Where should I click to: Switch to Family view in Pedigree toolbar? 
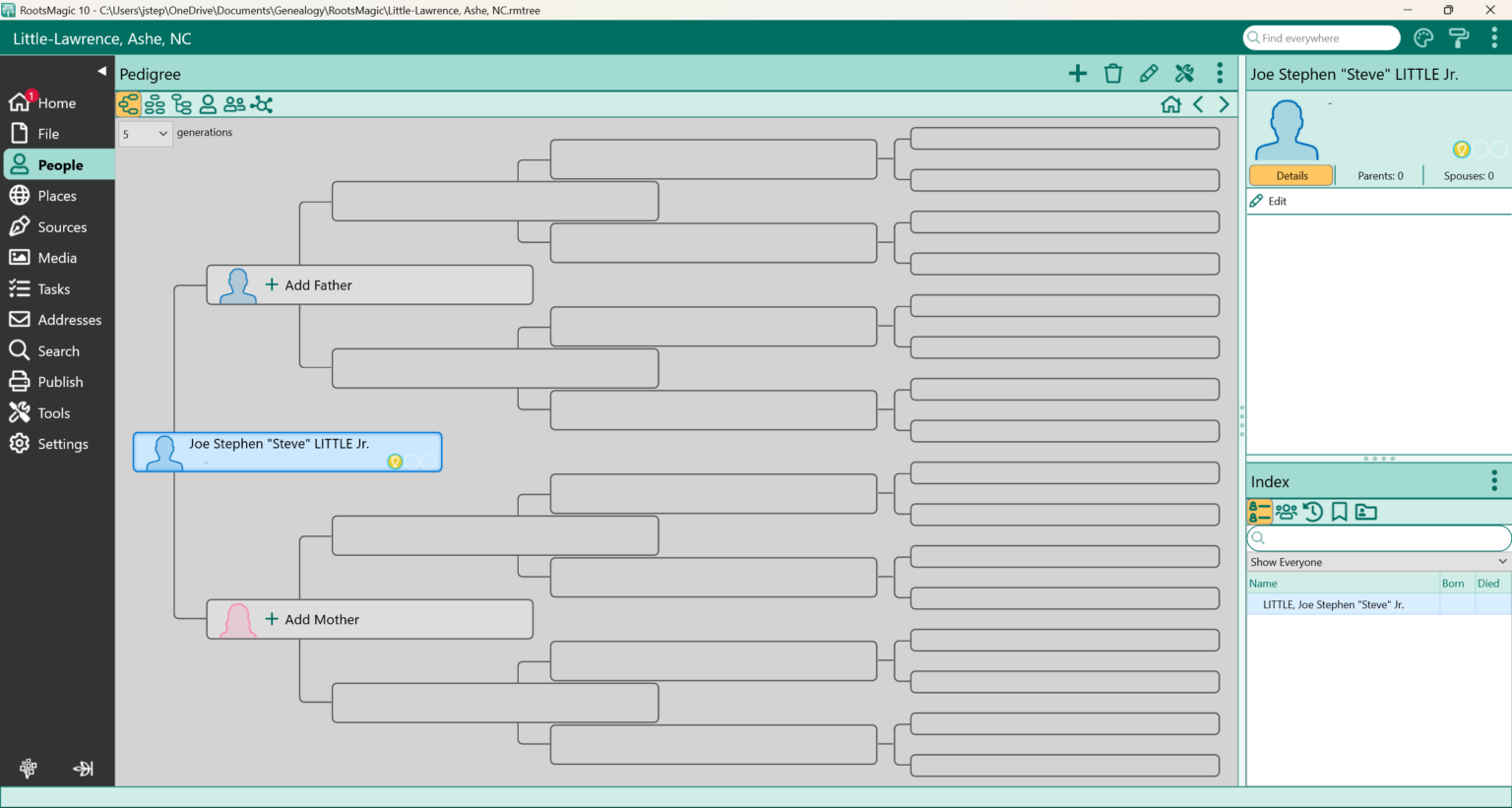click(x=155, y=103)
